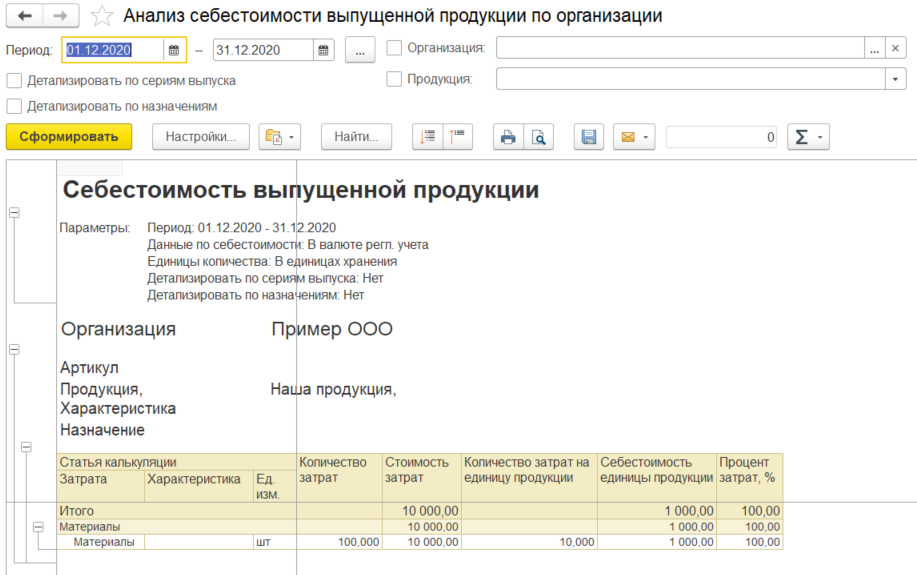The height and width of the screenshot is (575, 917).
Task: Select Себестоимость единицы продукции column header
Action: tap(657, 477)
